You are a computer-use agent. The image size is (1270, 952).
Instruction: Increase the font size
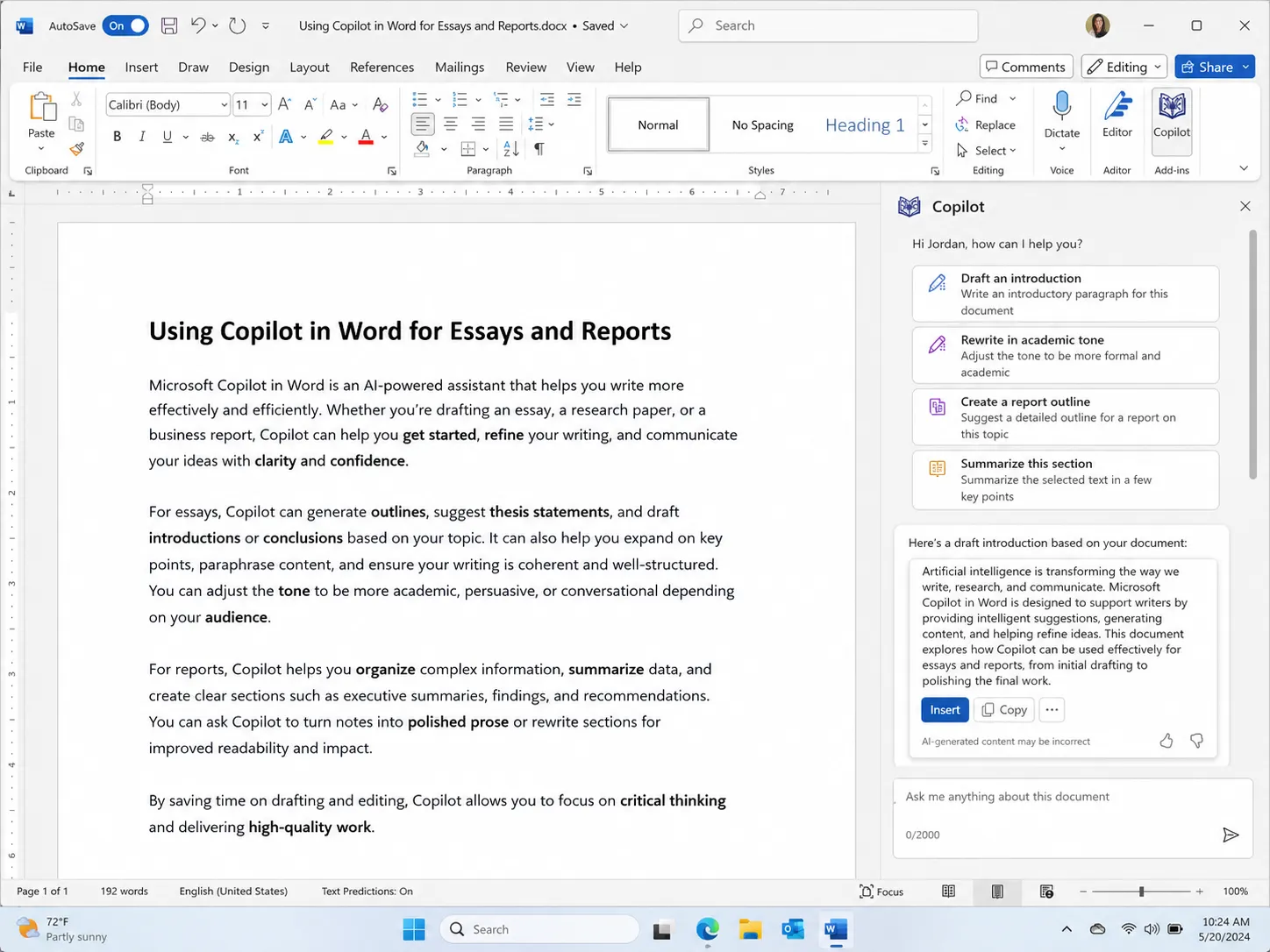[x=285, y=104]
